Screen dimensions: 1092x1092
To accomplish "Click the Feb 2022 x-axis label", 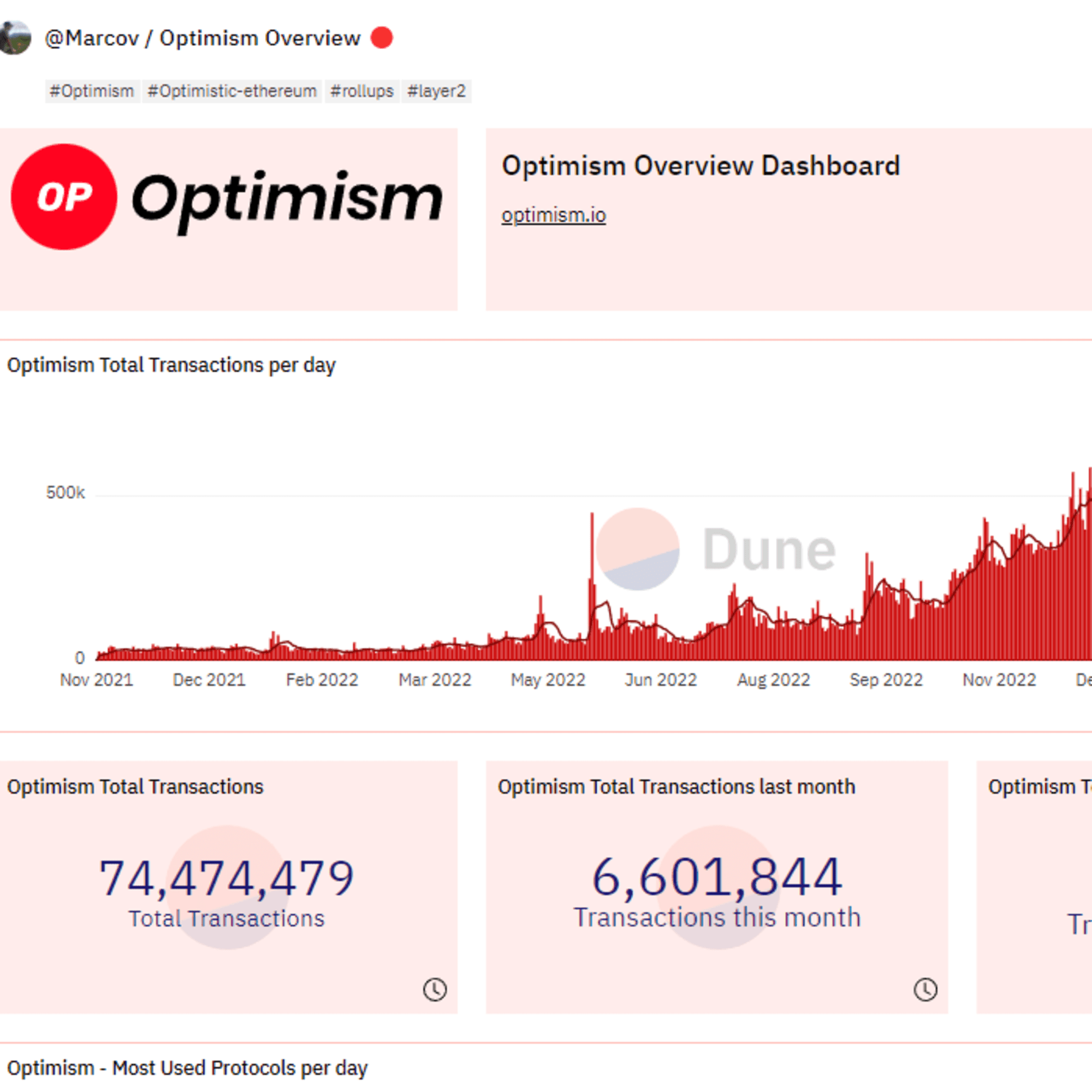I will [x=322, y=680].
